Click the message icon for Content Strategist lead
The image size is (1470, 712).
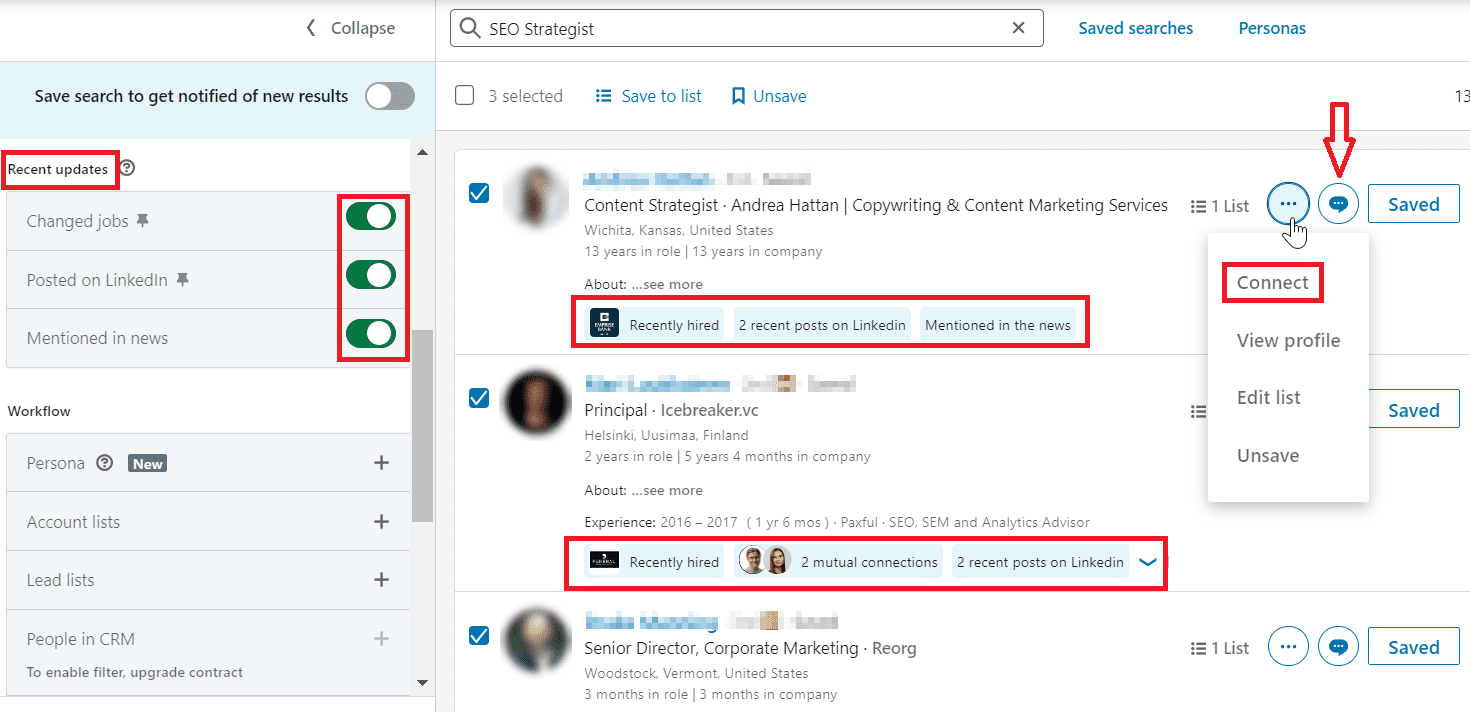[x=1338, y=204]
